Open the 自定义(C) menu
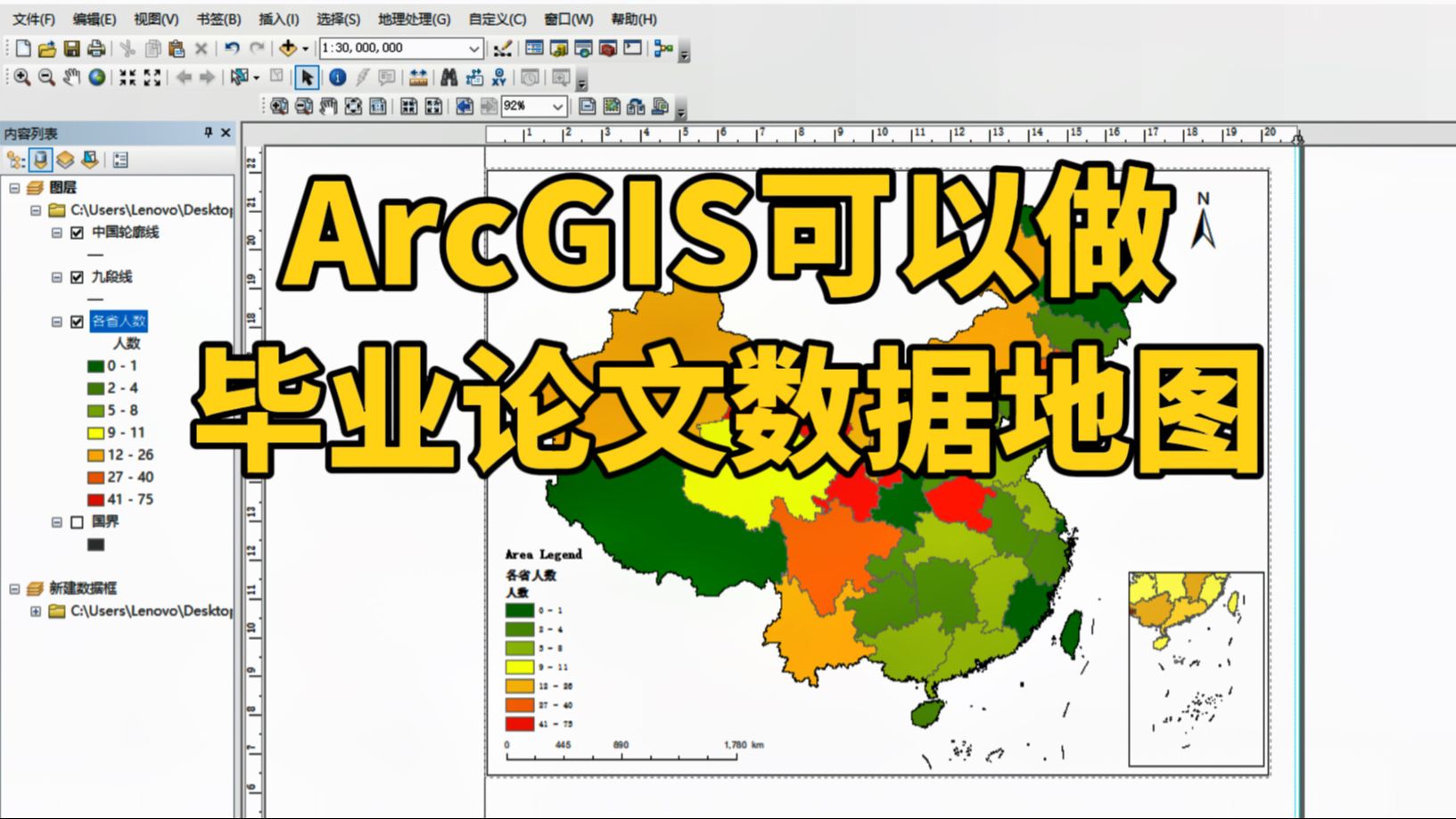The image size is (1456, 819). [x=497, y=19]
